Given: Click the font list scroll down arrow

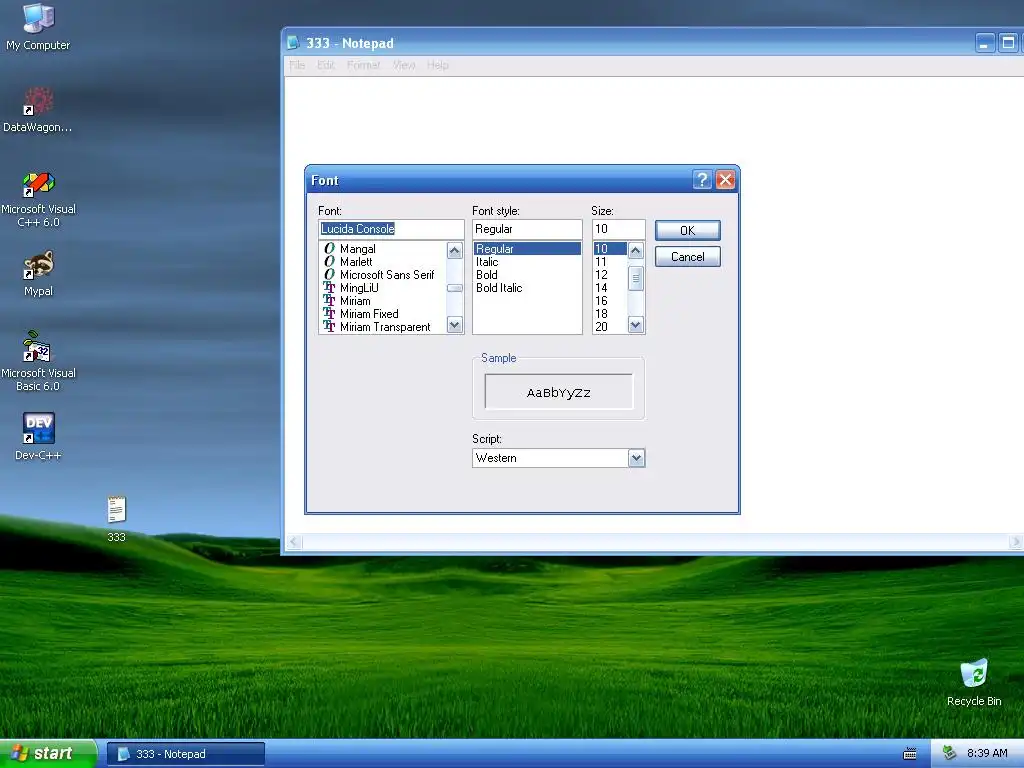Looking at the screenshot, I should point(455,325).
